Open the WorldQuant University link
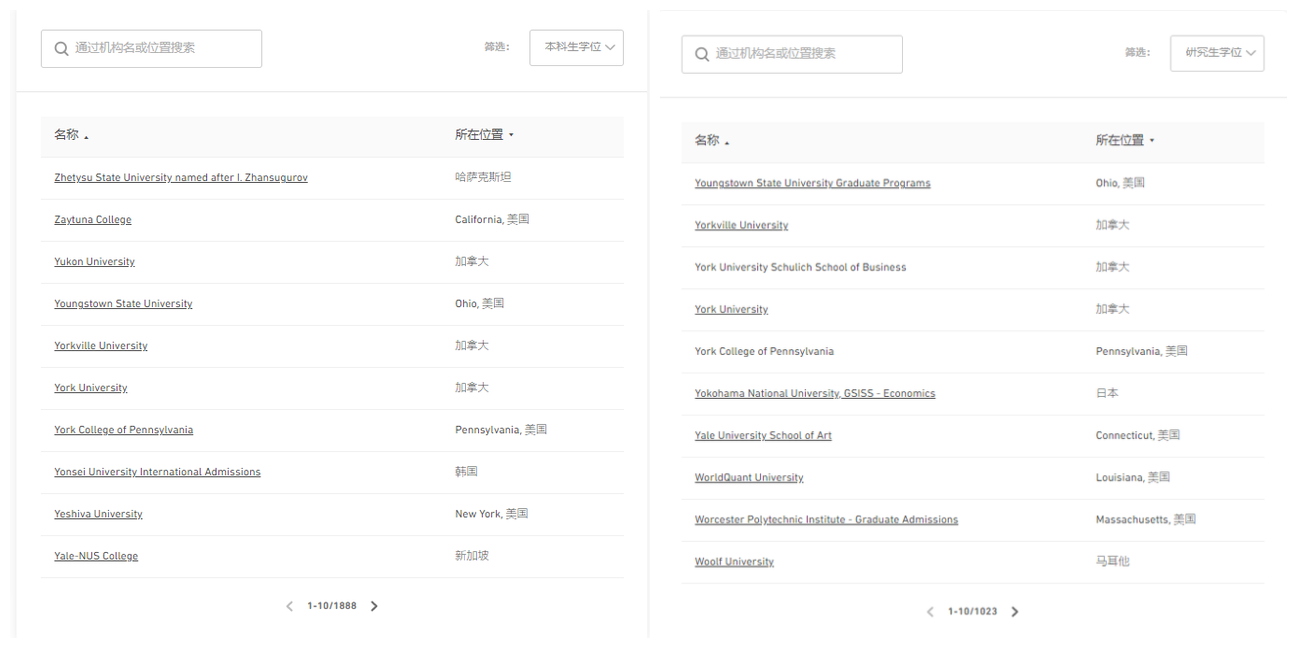The width and height of the screenshot is (1297, 648). coord(749,478)
